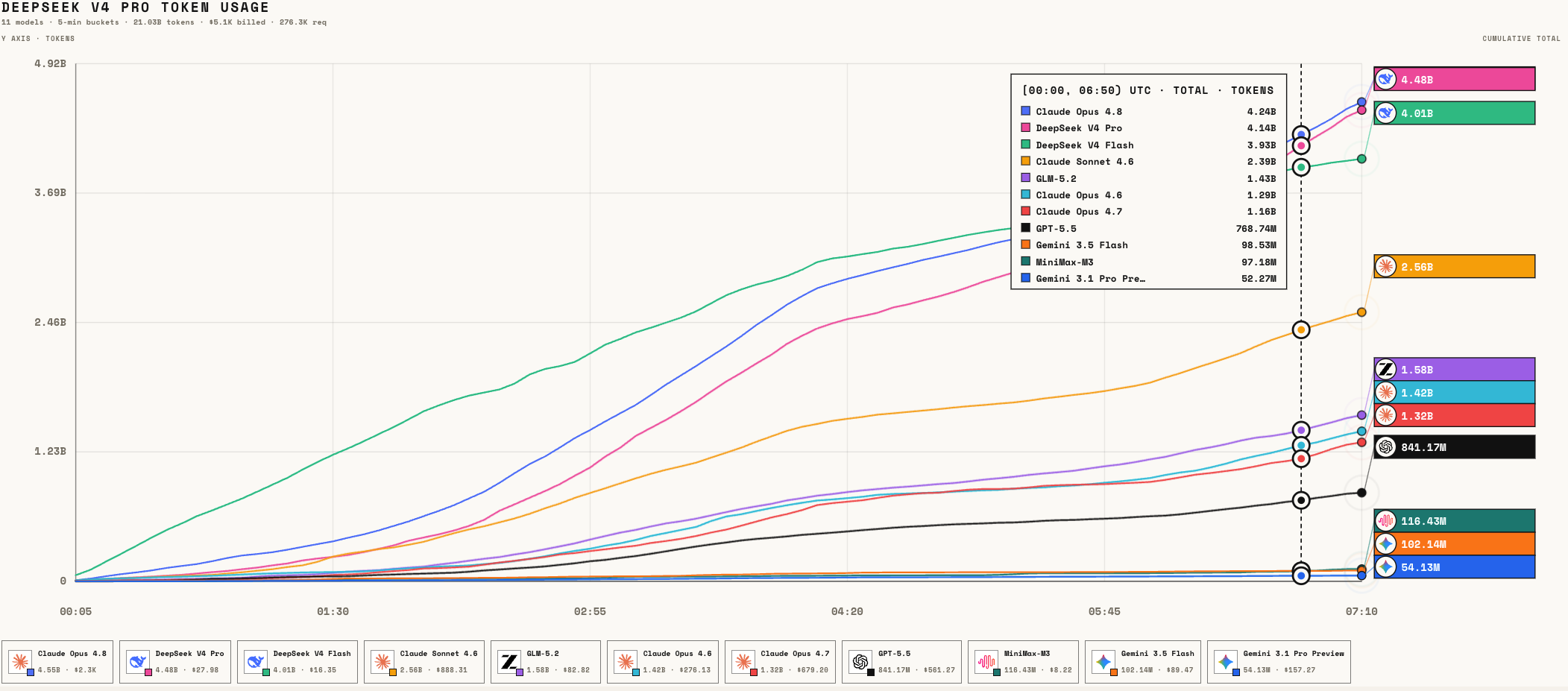Image resolution: width=1568 pixels, height=691 pixels.
Task: Click the Claude Opus 4.7 row name in tooltip
Action: click(x=1079, y=212)
